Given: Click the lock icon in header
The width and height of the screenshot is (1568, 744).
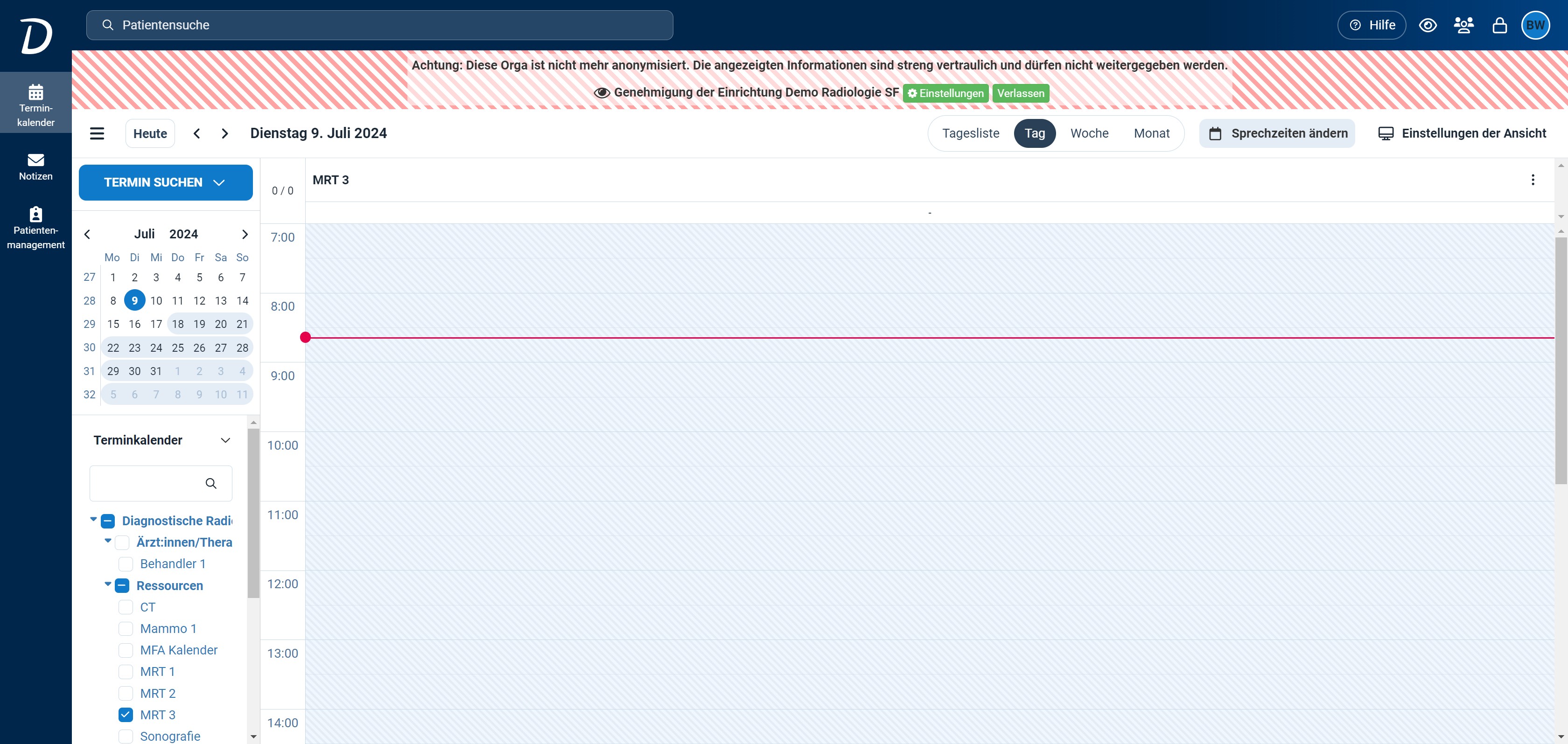Looking at the screenshot, I should [x=1499, y=25].
